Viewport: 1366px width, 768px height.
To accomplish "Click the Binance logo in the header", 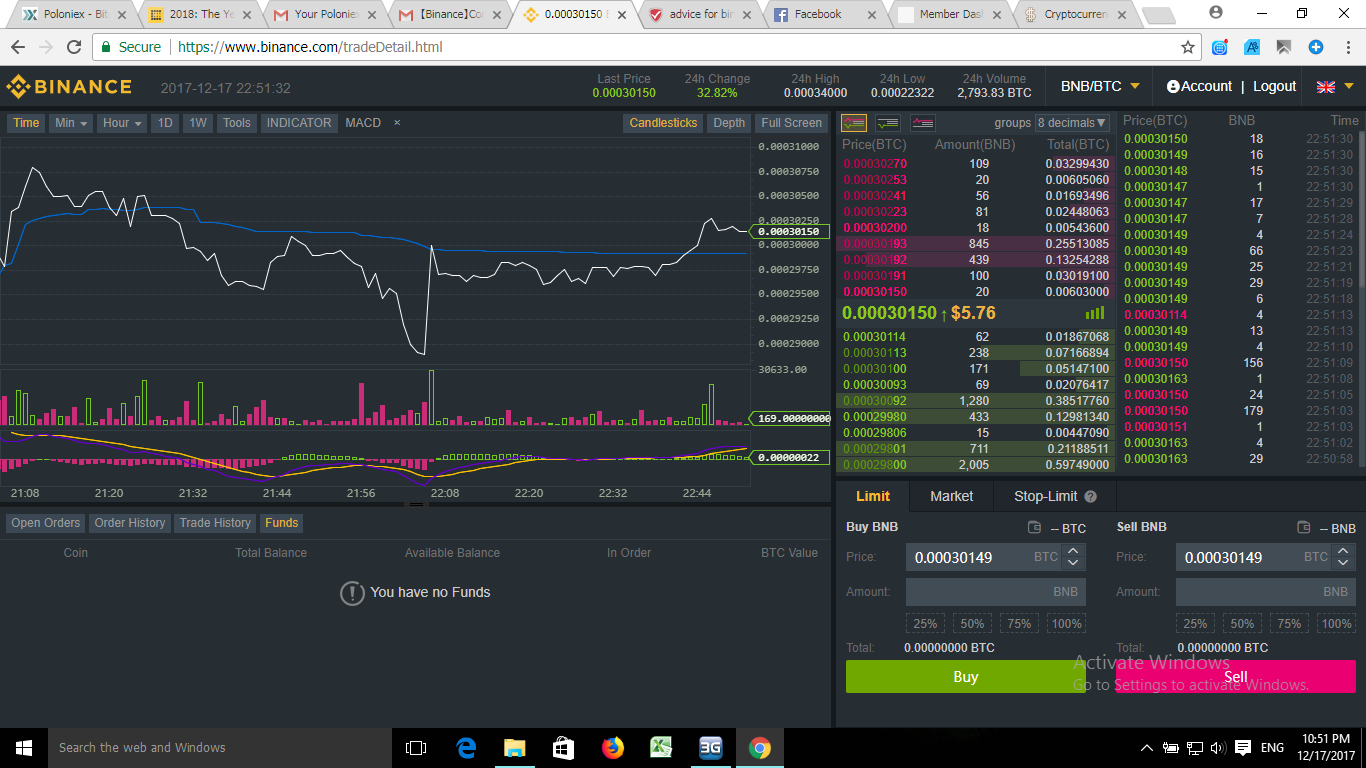I will [69, 87].
